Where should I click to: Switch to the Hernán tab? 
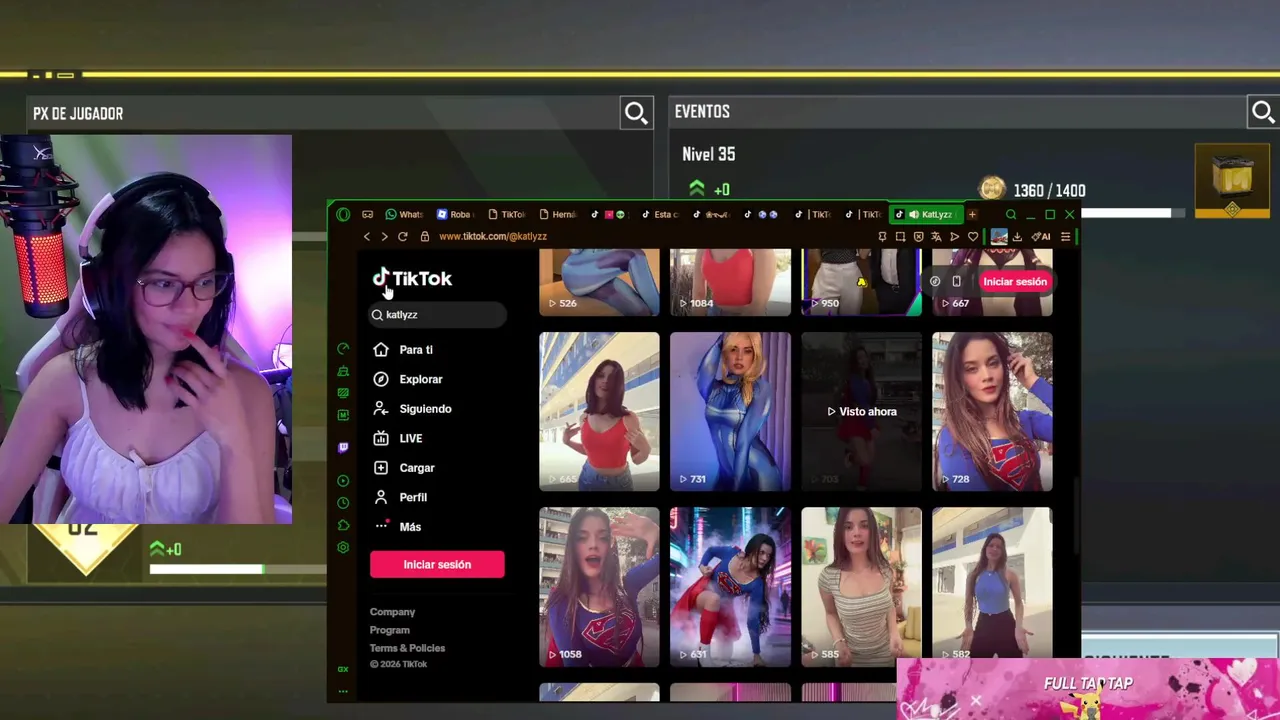coord(558,214)
